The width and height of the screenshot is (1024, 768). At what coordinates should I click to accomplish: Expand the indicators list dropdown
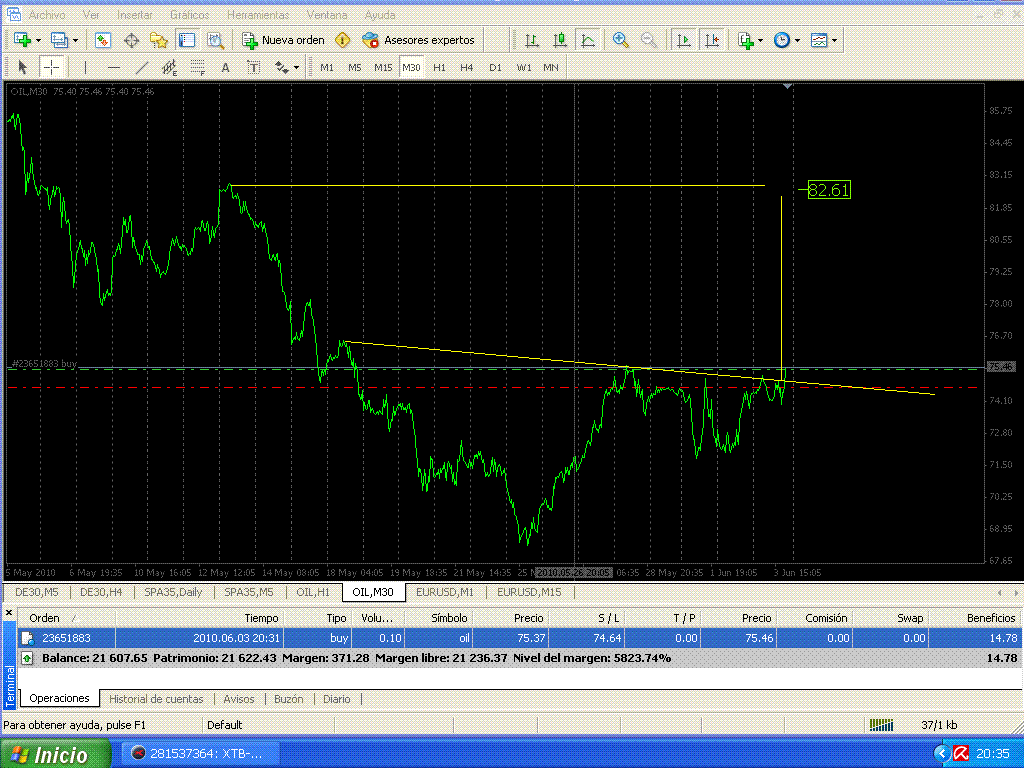[x=761, y=41]
